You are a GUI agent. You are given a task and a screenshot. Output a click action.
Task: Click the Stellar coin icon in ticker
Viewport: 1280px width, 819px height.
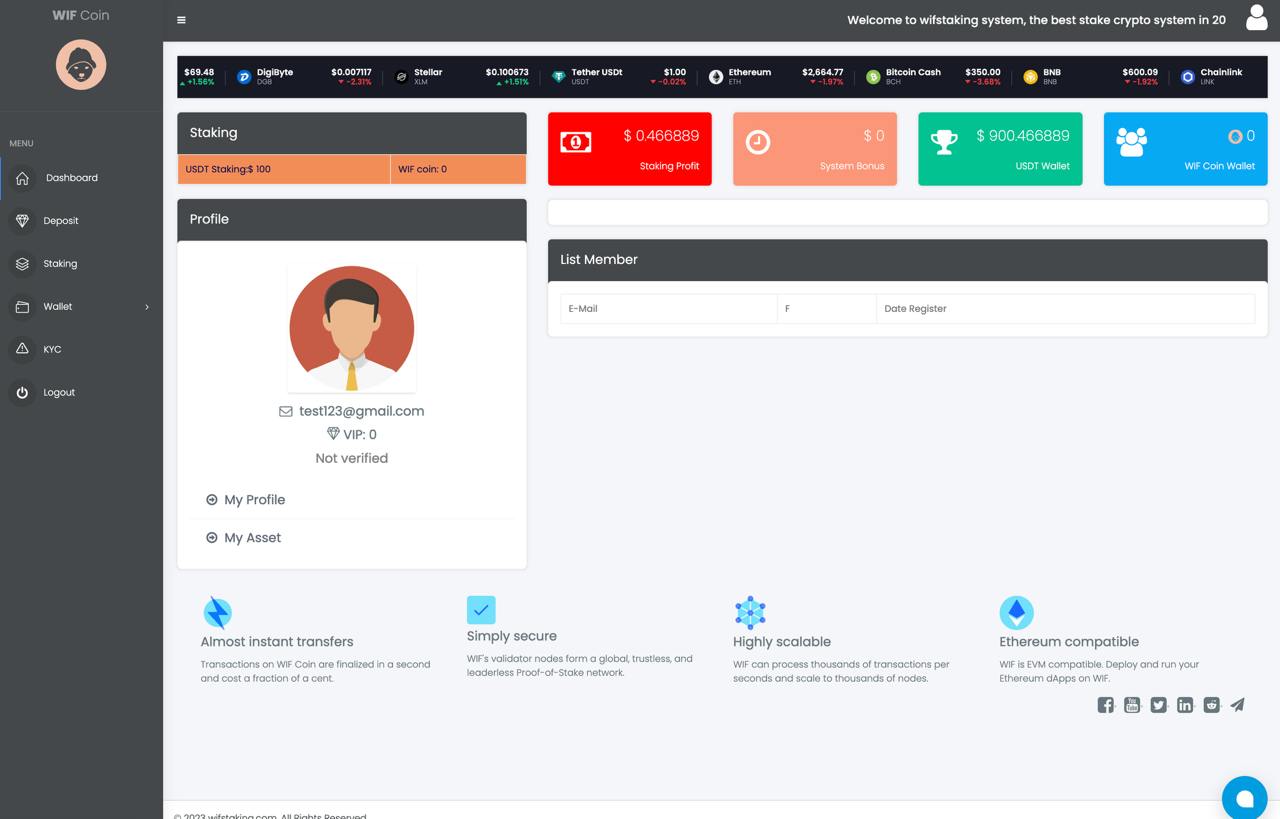pos(401,77)
